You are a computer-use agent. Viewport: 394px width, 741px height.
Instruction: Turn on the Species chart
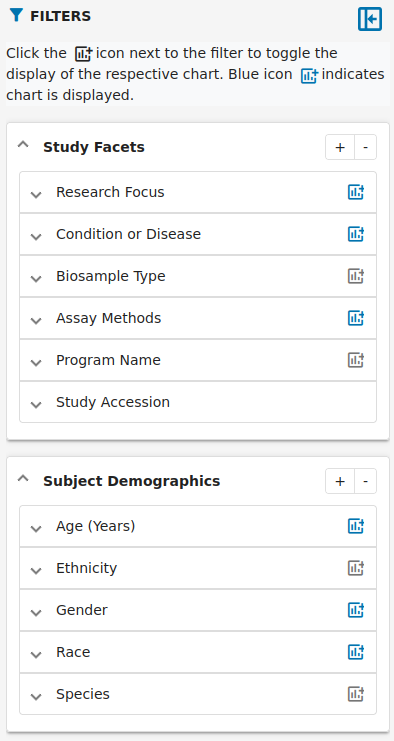pyautogui.click(x=356, y=694)
